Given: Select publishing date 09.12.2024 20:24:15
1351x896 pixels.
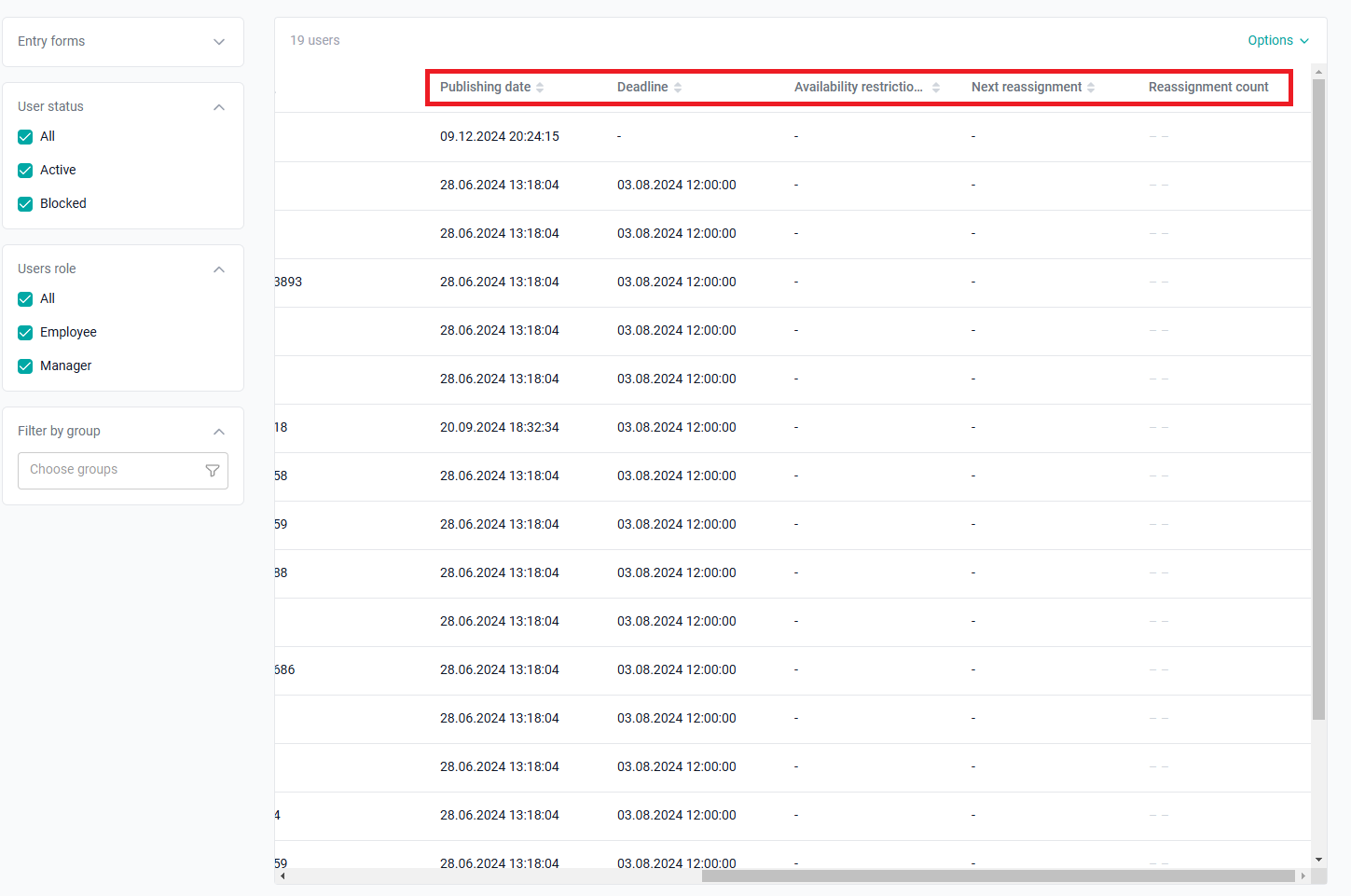Looking at the screenshot, I should click(x=500, y=136).
